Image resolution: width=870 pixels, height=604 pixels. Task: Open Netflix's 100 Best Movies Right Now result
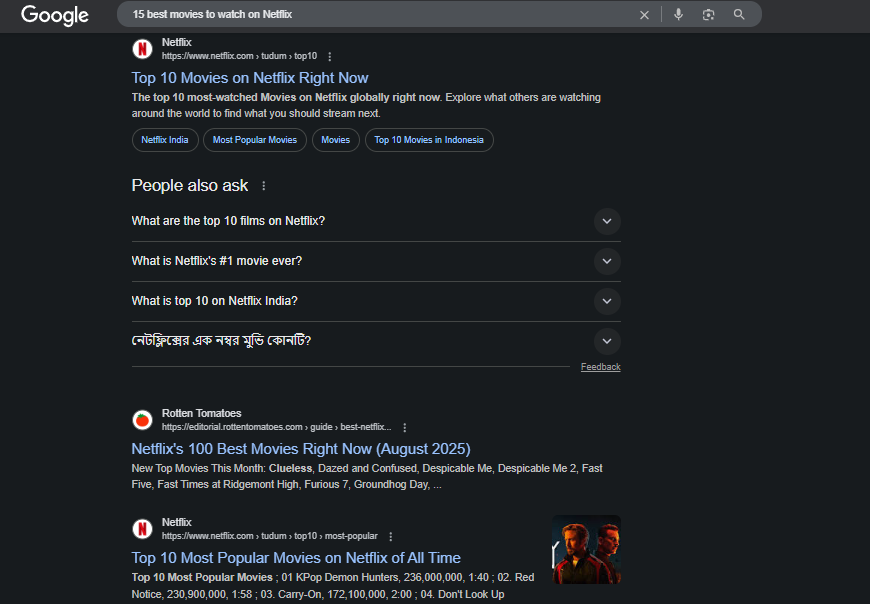301,449
